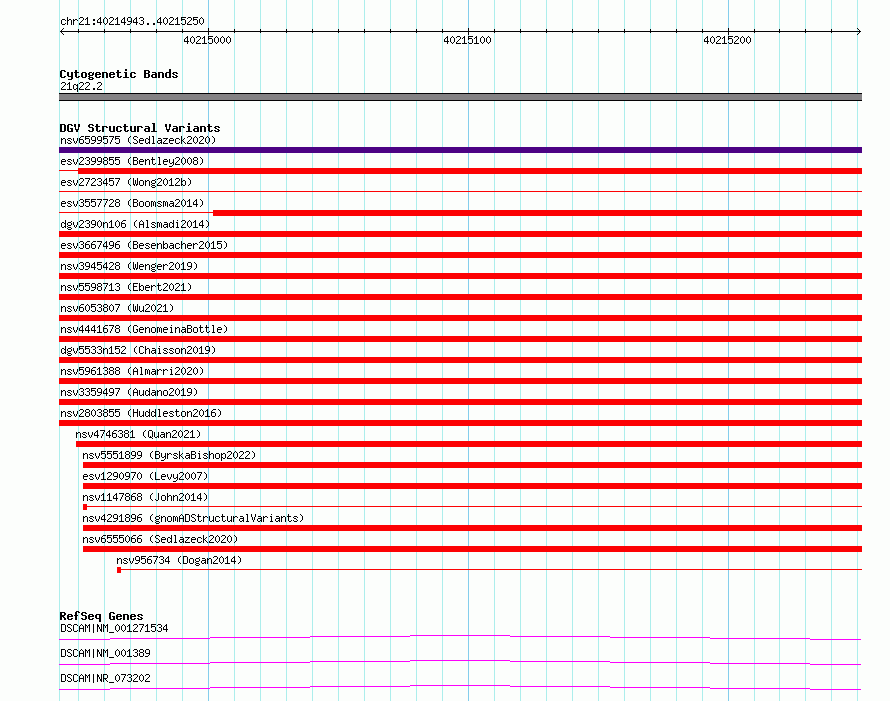Click the magenta line of DSCAM|NM_001389

[460, 662]
